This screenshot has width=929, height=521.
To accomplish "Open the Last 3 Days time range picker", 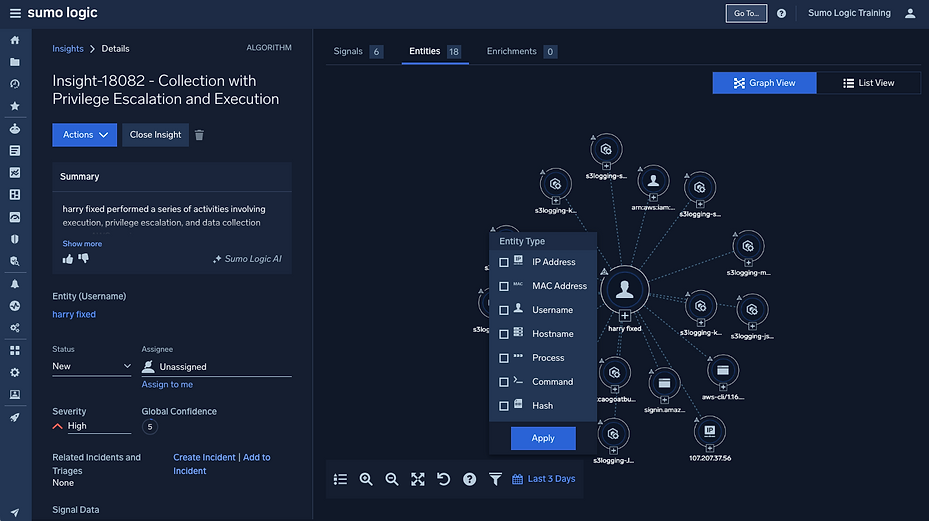I will 544,479.
